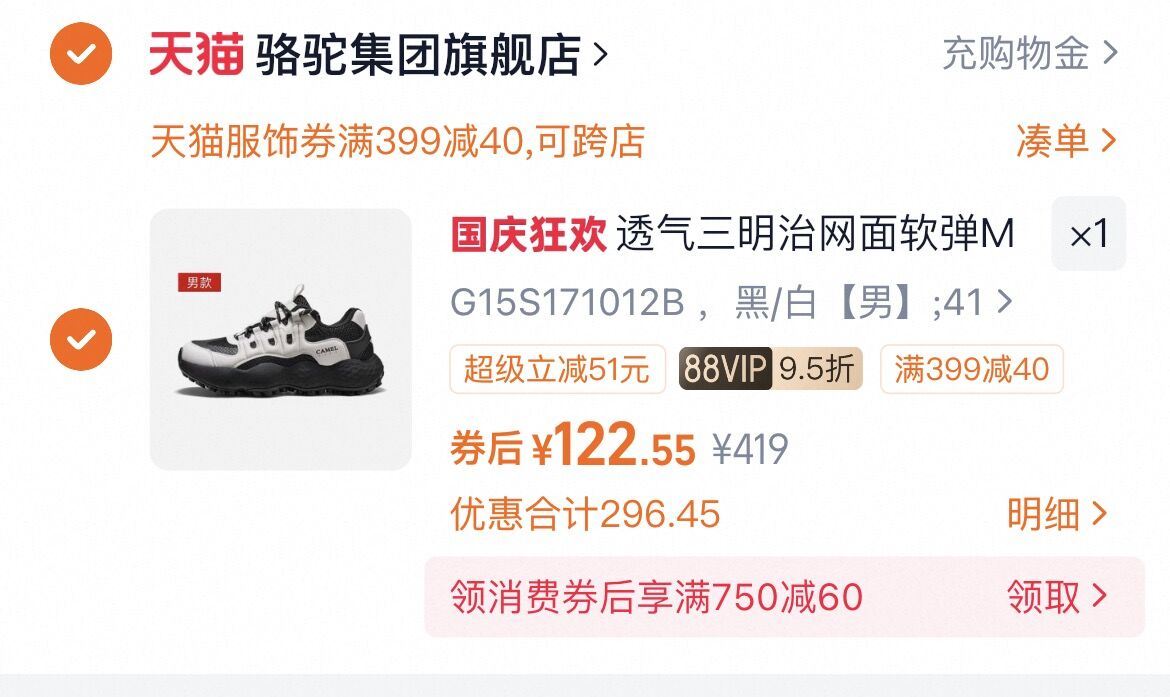
Task: Open the black-white shoe product thumbnail
Action: pyautogui.click(x=281, y=340)
